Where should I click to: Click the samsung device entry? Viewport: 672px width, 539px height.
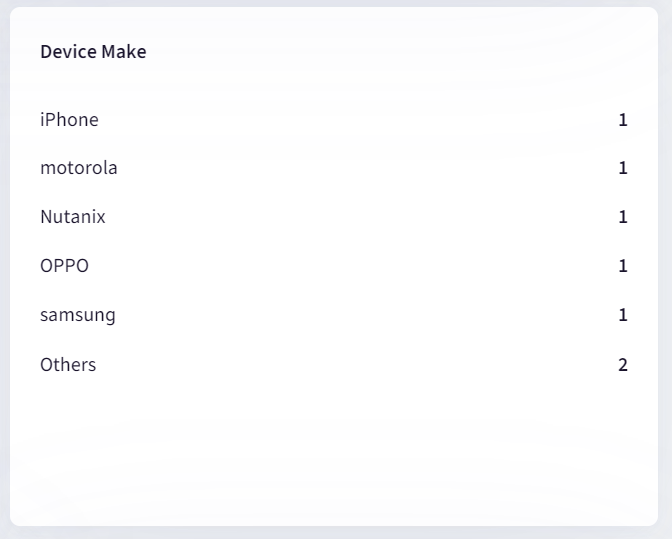78,315
